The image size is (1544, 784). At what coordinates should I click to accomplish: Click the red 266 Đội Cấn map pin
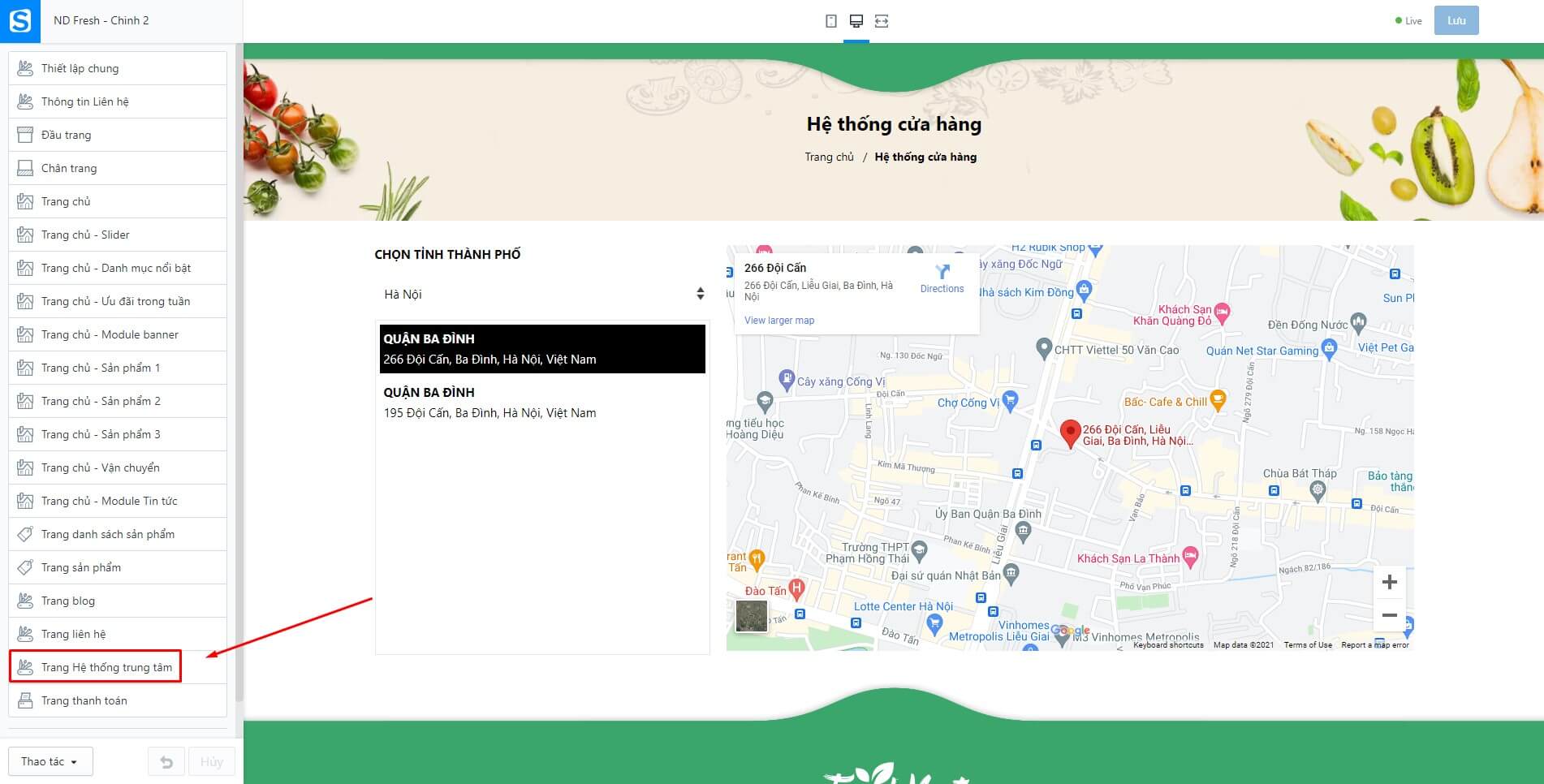point(1070,434)
